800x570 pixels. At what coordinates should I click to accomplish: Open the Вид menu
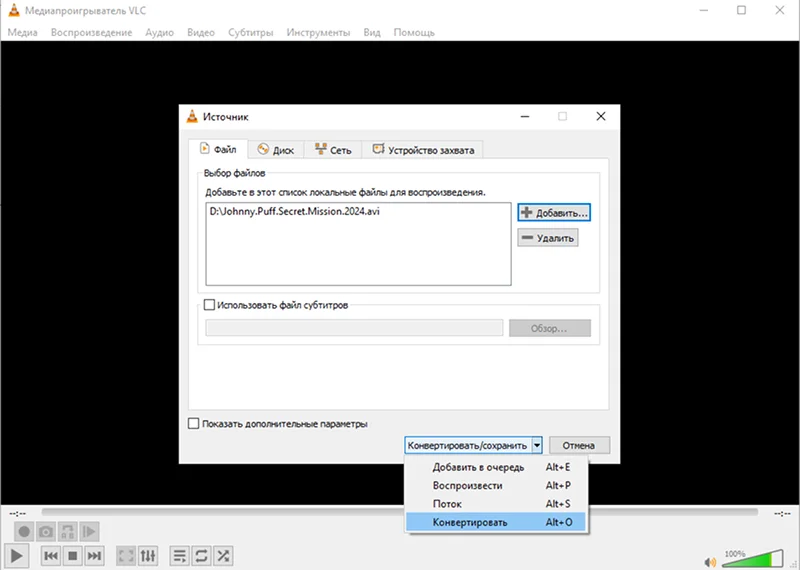(372, 32)
